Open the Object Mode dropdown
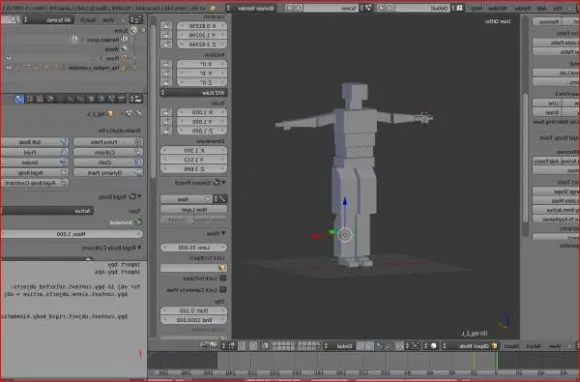Screen dimensions: 580x382 click(x=471, y=346)
